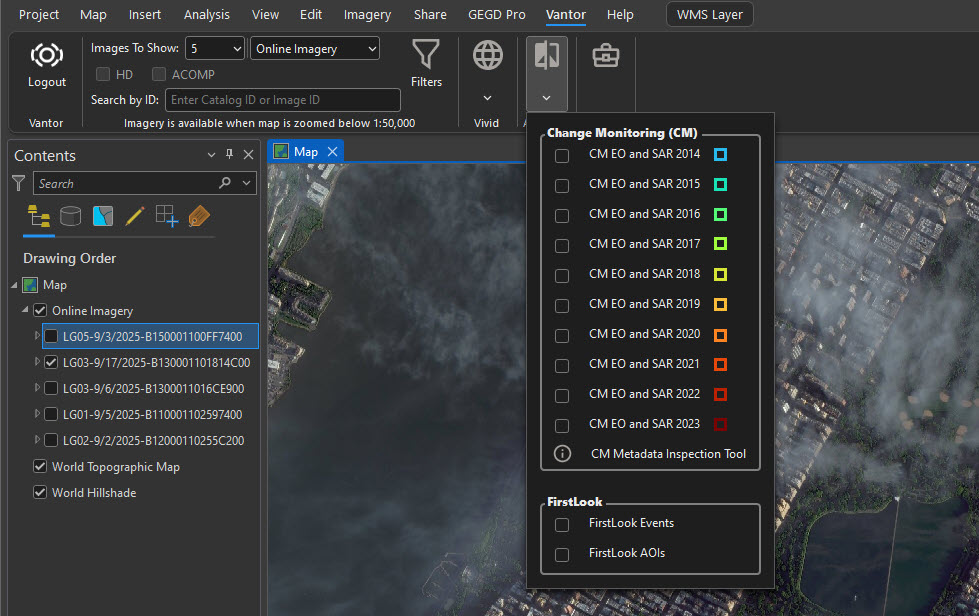
Task: Select the List By Labeling tag icon
Action: pos(199,216)
